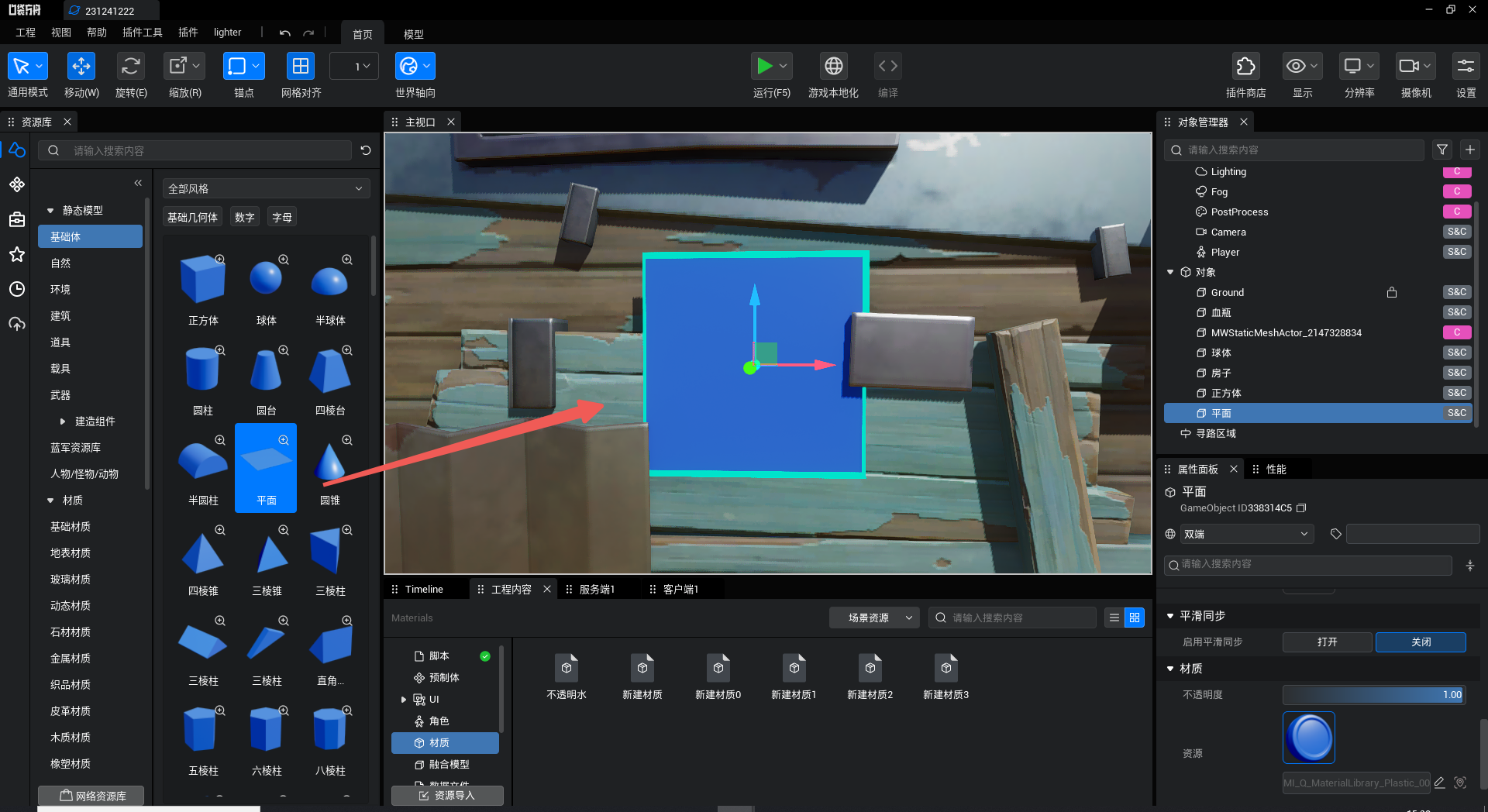
Task: Open the 插件工具 menu
Action: click(x=143, y=33)
